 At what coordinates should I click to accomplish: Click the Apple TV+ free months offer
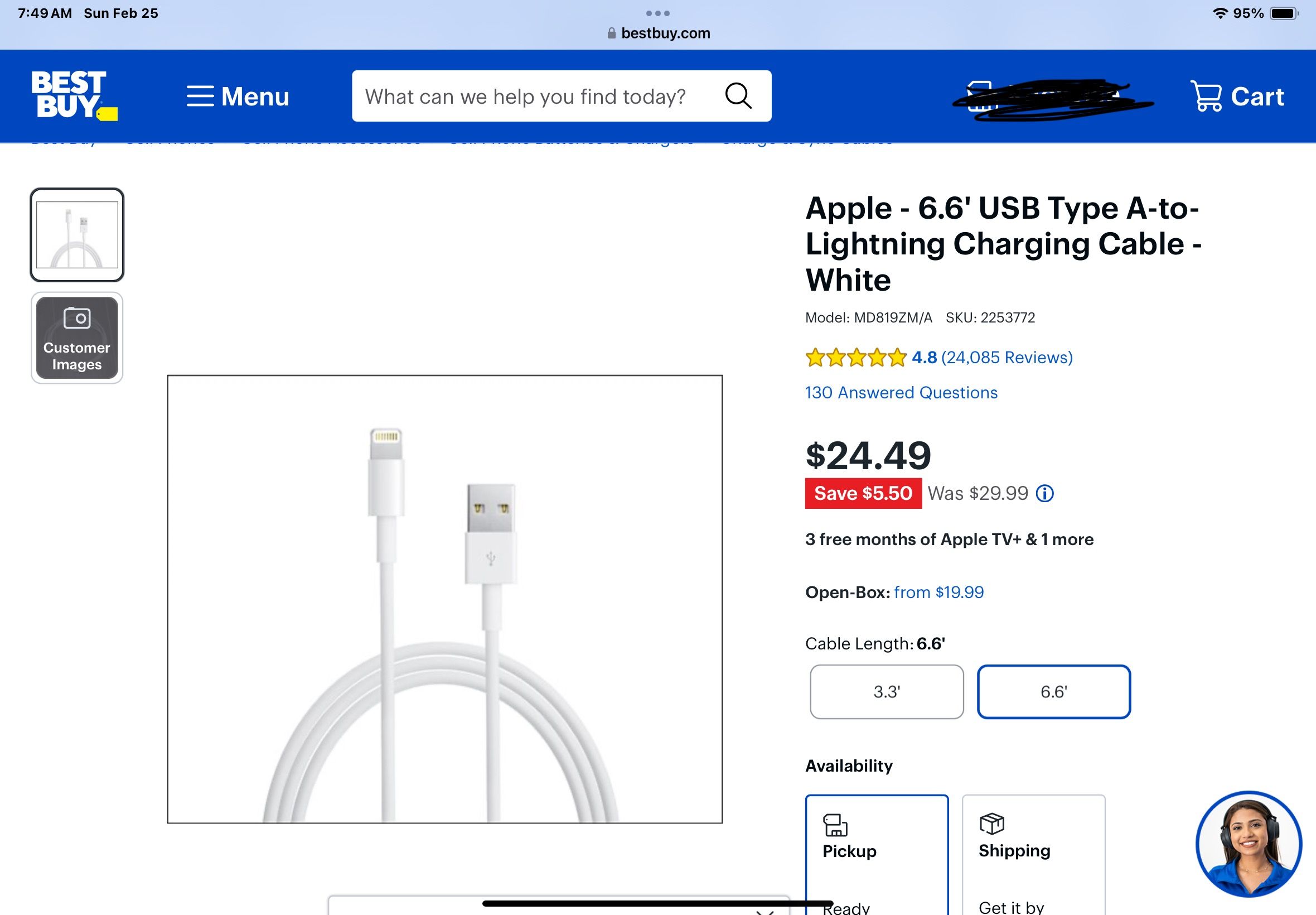click(x=949, y=540)
